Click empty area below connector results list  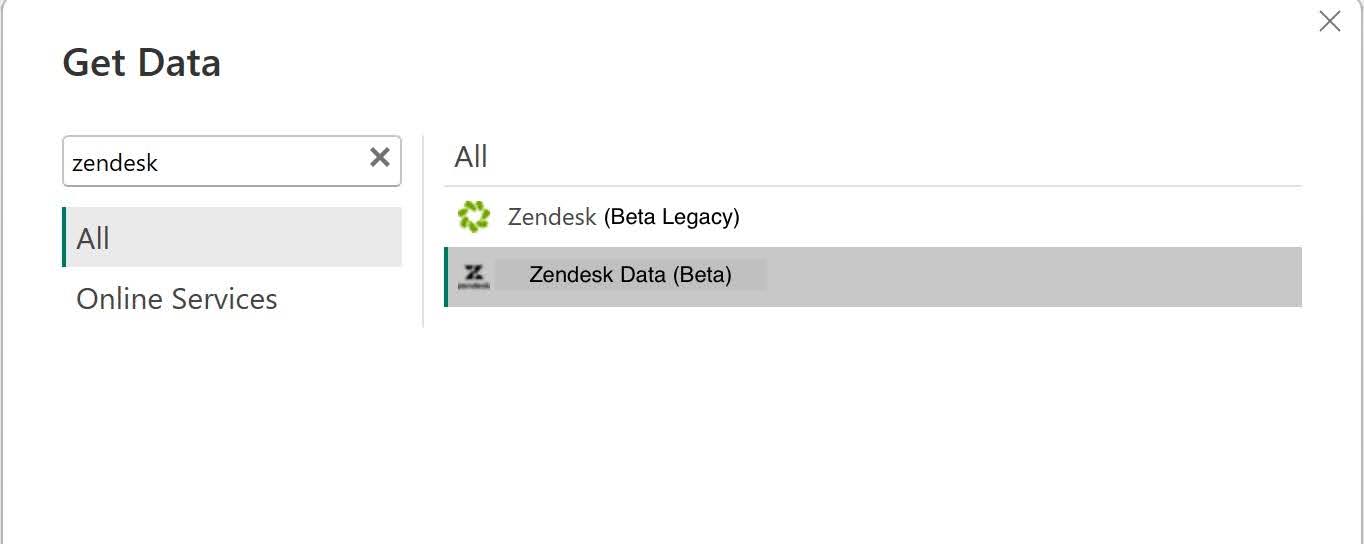point(870,420)
